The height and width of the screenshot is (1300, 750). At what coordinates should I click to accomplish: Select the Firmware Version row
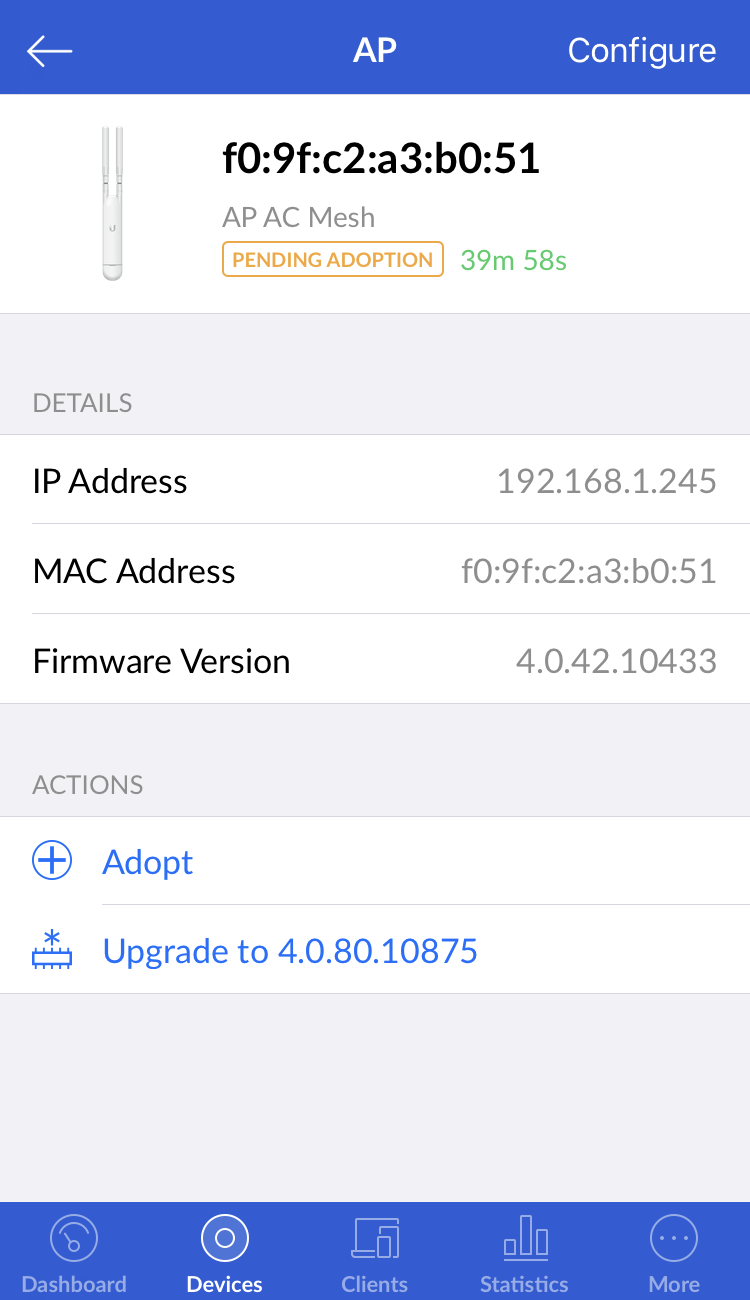(375, 661)
